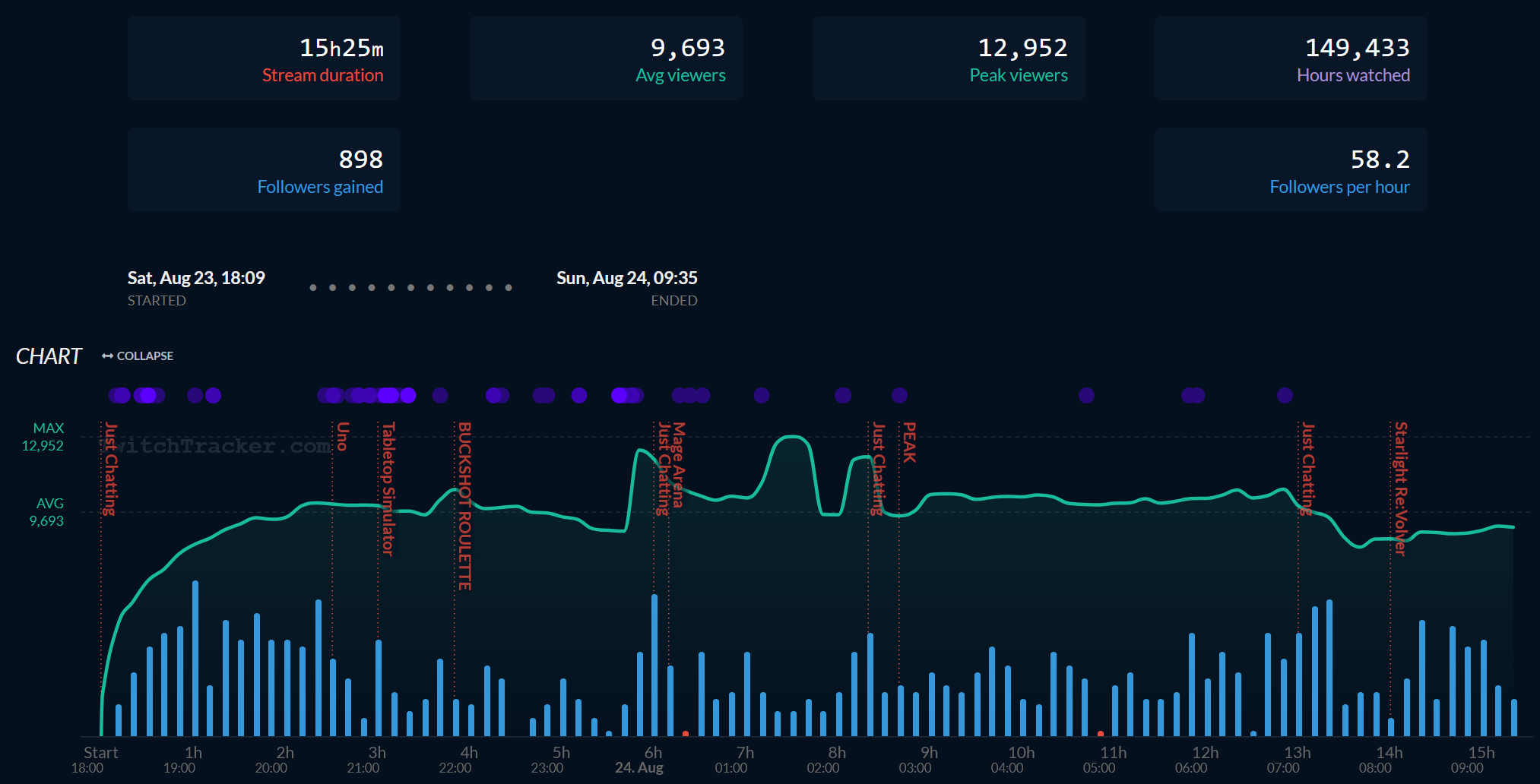Image resolution: width=1540 pixels, height=784 pixels.
Task: Click the Just Chatting marker at stream start
Action: click(x=111, y=469)
